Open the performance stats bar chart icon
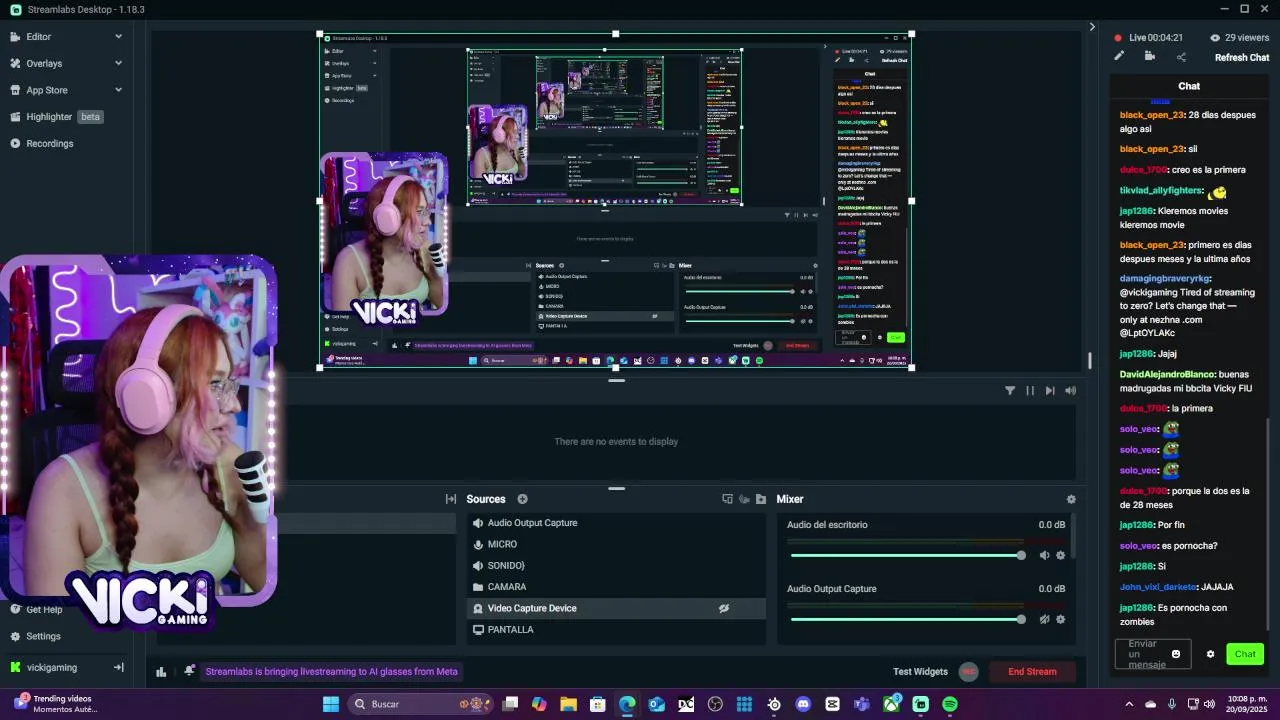Image resolution: width=1280 pixels, height=720 pixels. [x=161, y=672]
